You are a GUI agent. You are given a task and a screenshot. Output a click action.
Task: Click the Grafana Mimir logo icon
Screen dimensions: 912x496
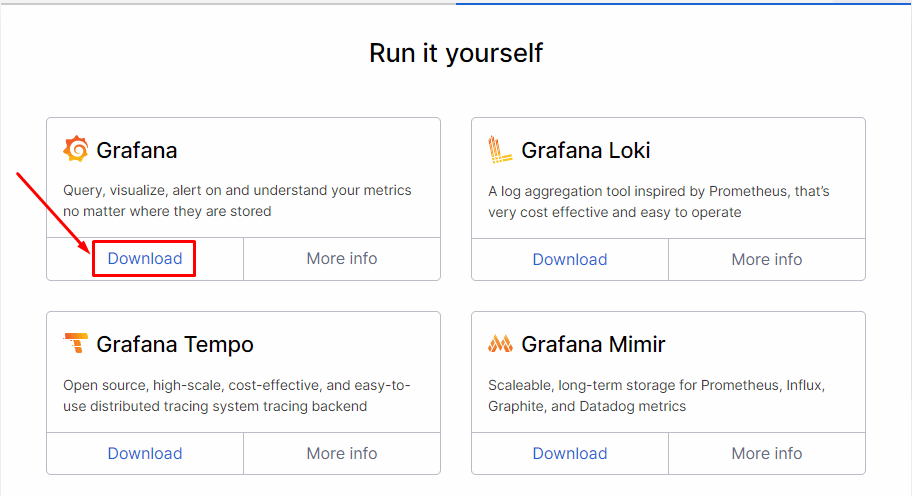point(500,344)
